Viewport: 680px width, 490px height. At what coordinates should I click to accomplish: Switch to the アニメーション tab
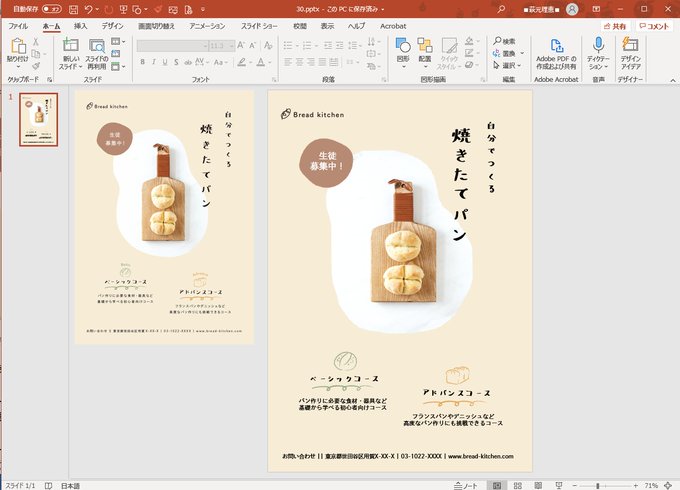pyautogui.click(x=207, y=26)
